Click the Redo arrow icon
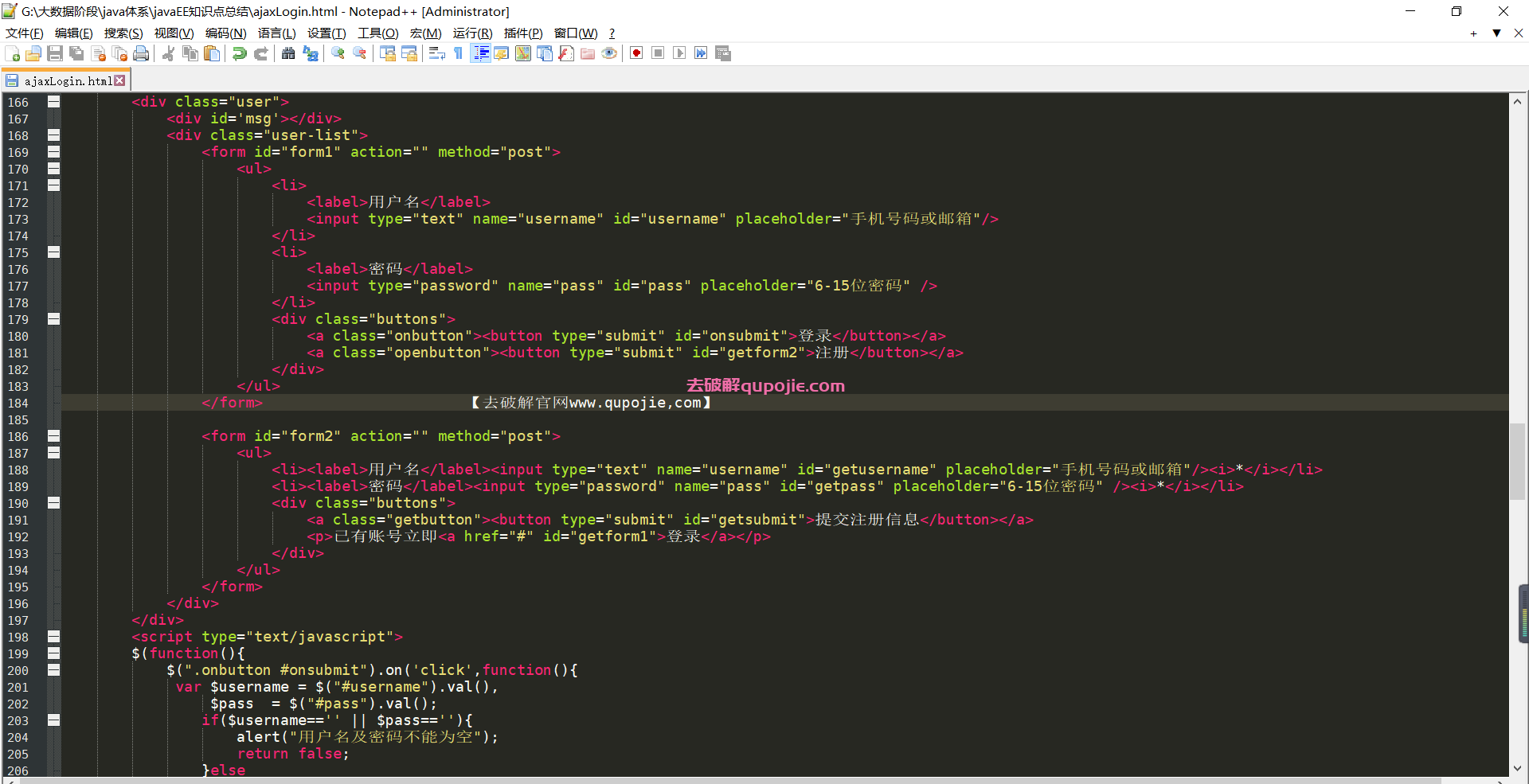This screenshot has width=1529, height=784. pos(260,53)
